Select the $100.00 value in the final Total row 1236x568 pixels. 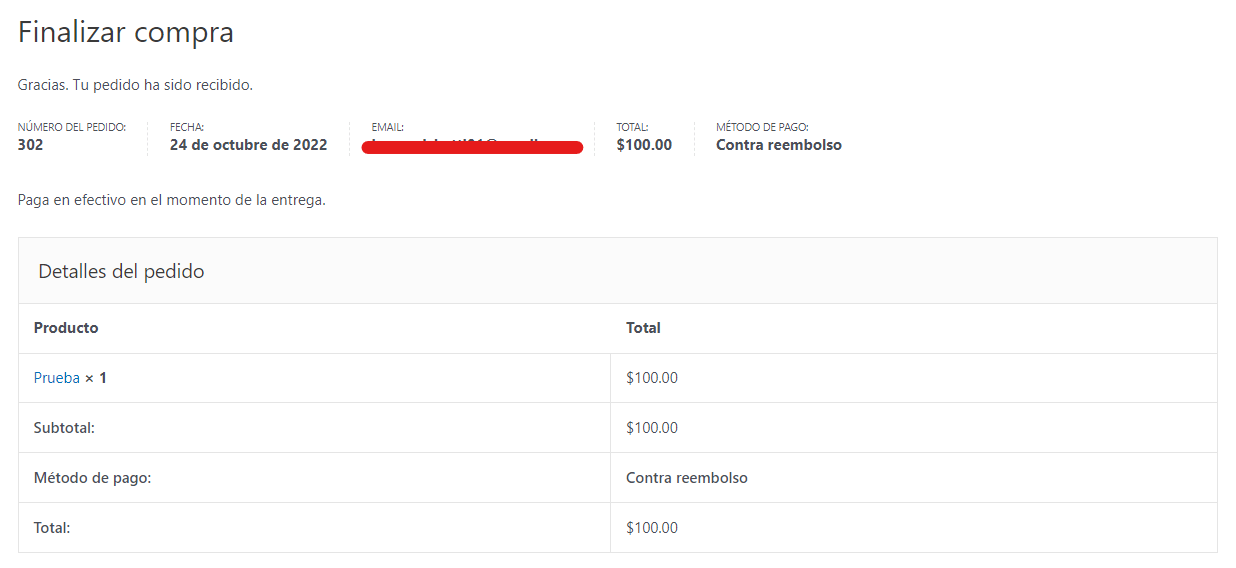point(652,528)
